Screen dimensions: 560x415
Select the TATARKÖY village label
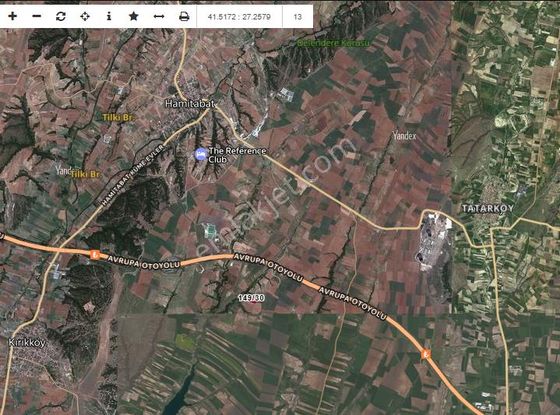488,209
